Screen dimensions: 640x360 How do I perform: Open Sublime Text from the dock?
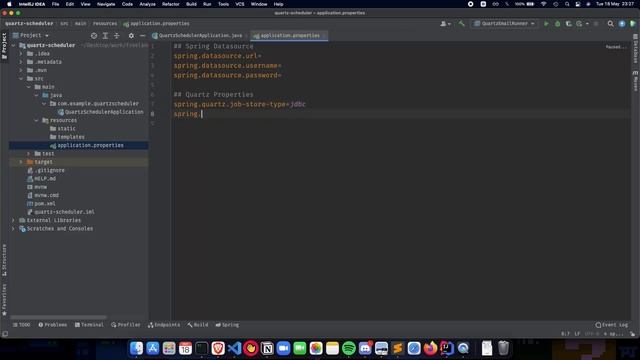click(x=398, y=348)
